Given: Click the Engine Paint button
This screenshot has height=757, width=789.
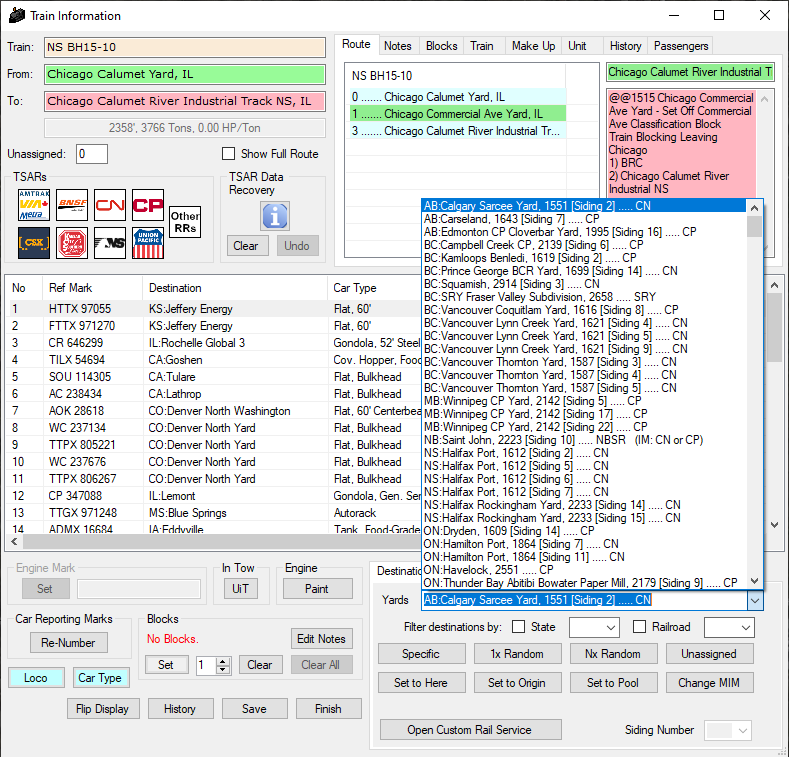Looking at the screenshot, I should (x=318, y=588).
